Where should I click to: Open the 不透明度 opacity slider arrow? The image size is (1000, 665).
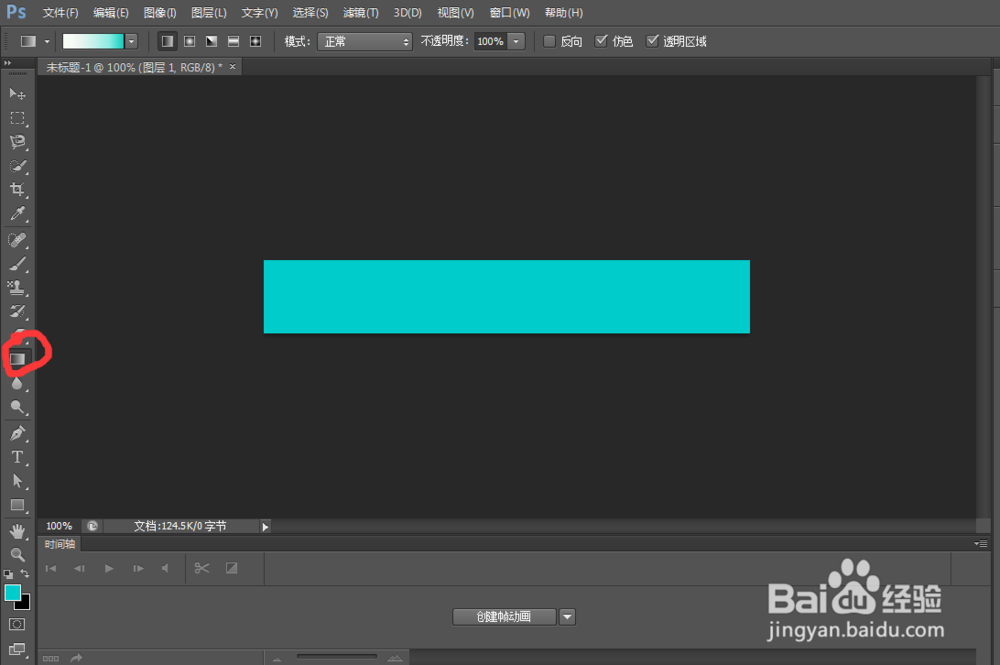pyautogui.click(x=516, y=41)
